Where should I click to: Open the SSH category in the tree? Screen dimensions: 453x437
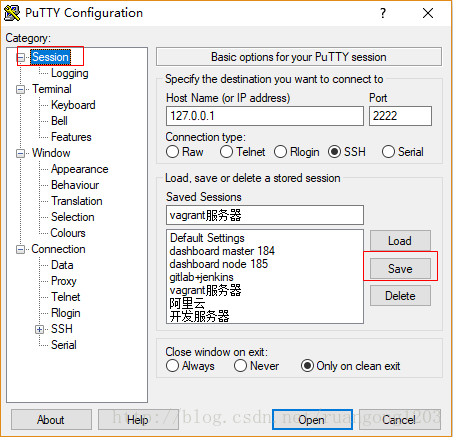pyautogui.click(x=62, y=329)
